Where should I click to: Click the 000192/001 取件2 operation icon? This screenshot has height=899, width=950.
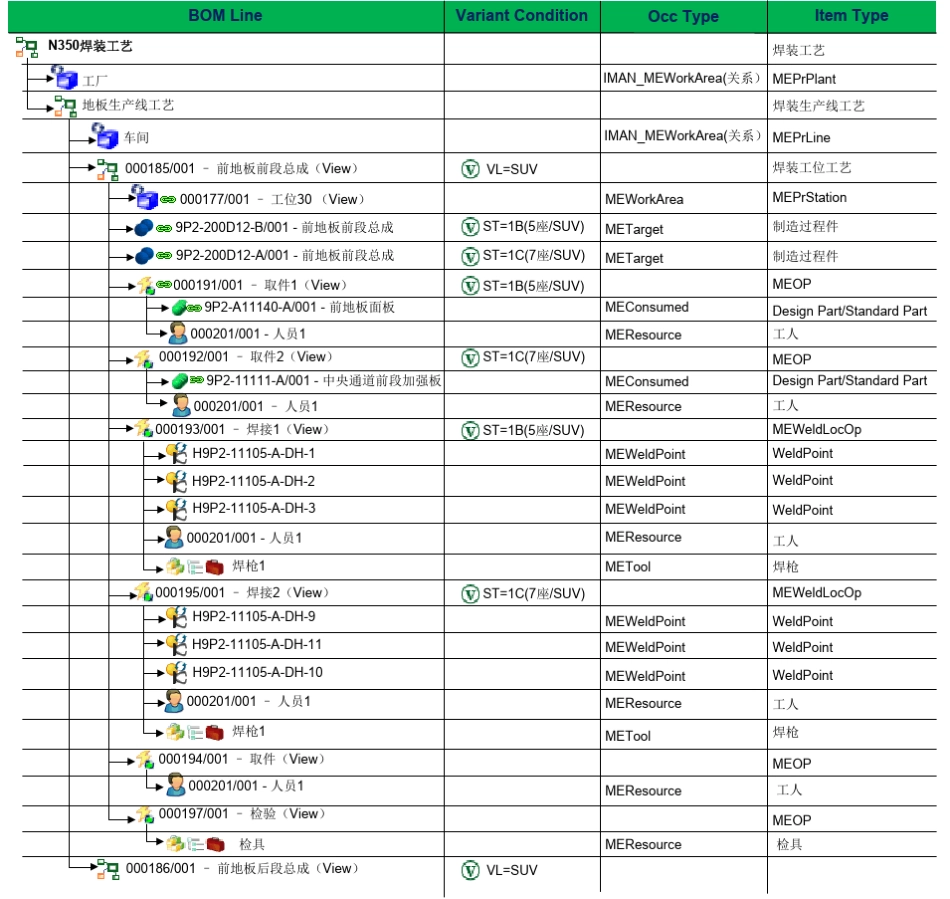[144, 358]
